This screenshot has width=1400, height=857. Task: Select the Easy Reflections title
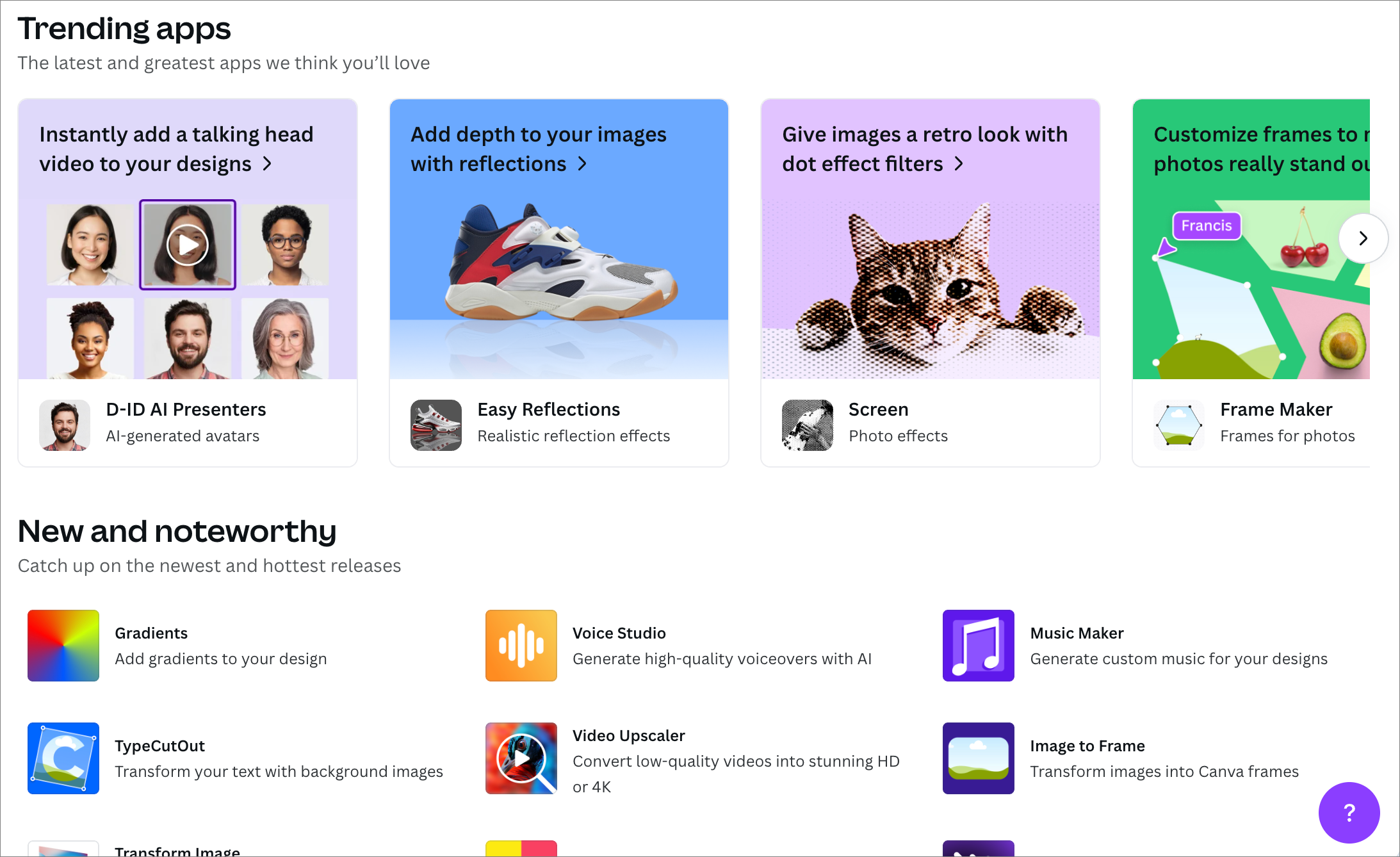548,409
